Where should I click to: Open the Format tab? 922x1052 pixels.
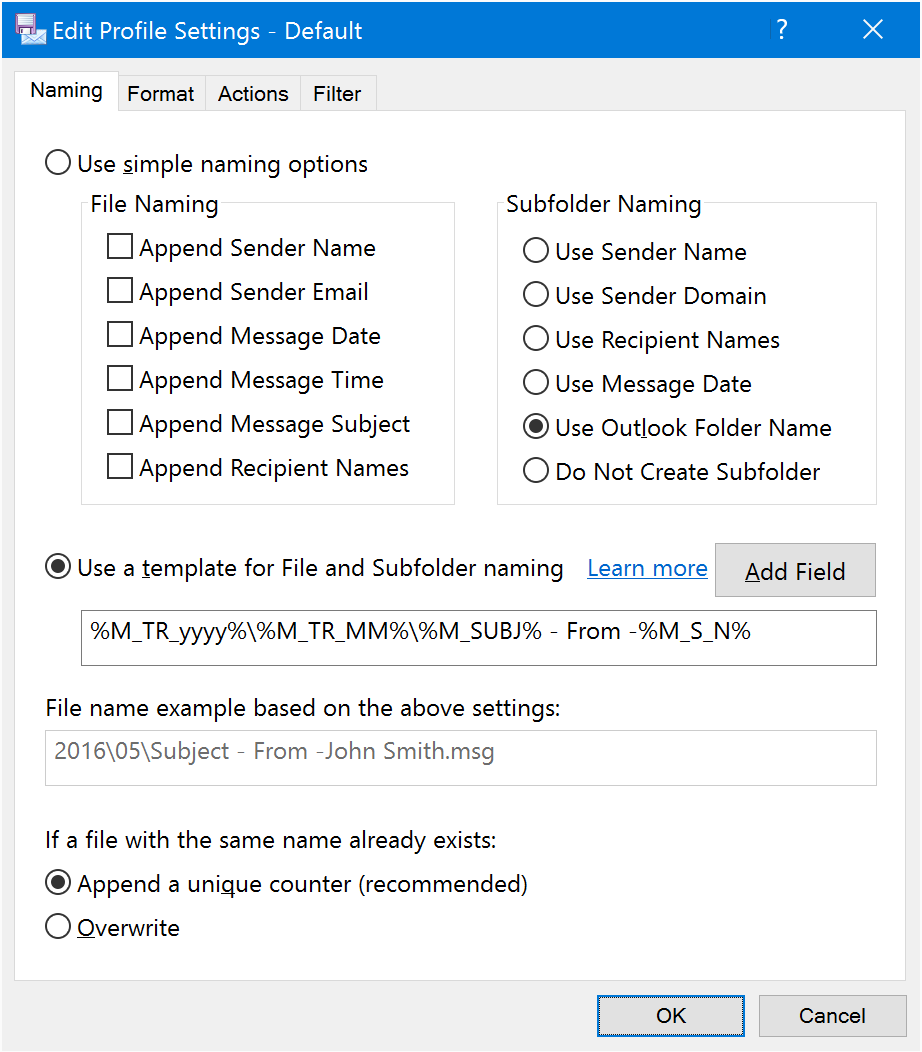[160, 93]
